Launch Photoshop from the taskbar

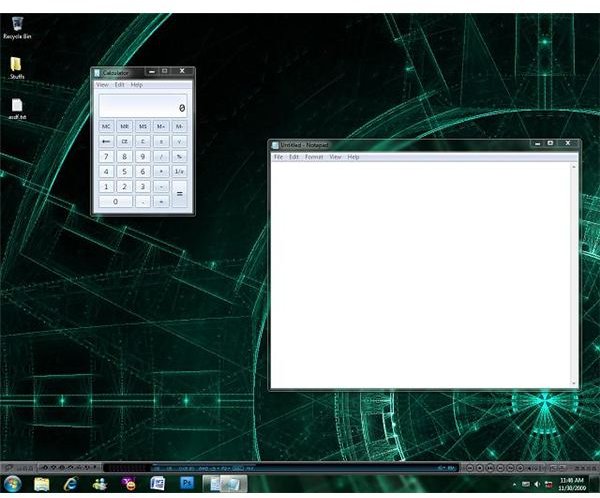point(187,483)
